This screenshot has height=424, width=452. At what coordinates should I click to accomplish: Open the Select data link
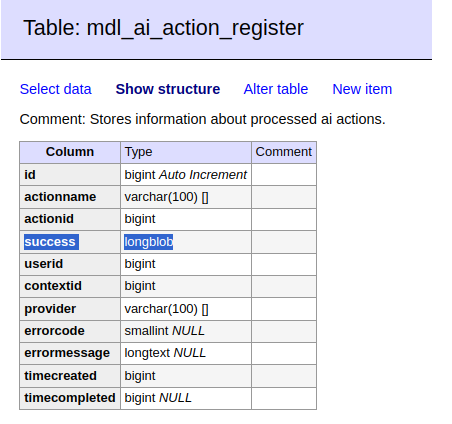(55, 89)
